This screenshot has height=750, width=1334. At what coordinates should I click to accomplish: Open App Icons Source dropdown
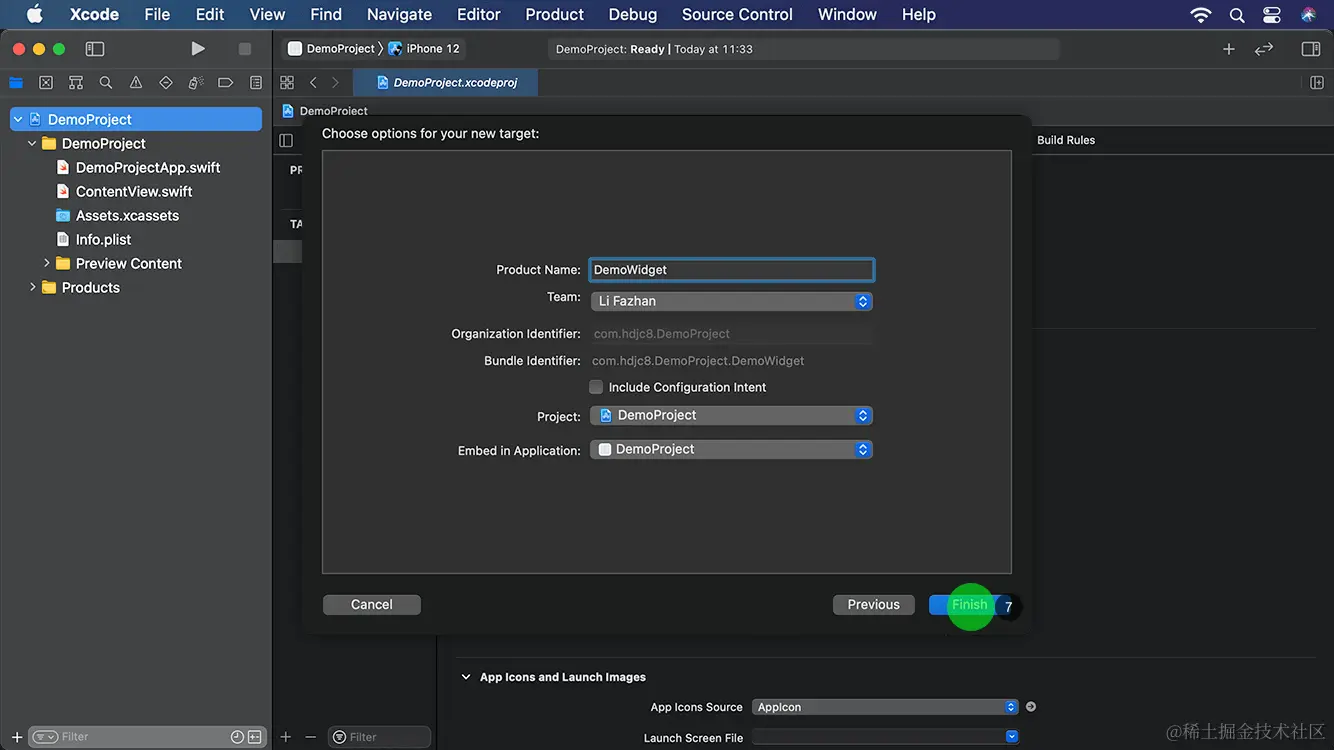[x=884, y=707]
